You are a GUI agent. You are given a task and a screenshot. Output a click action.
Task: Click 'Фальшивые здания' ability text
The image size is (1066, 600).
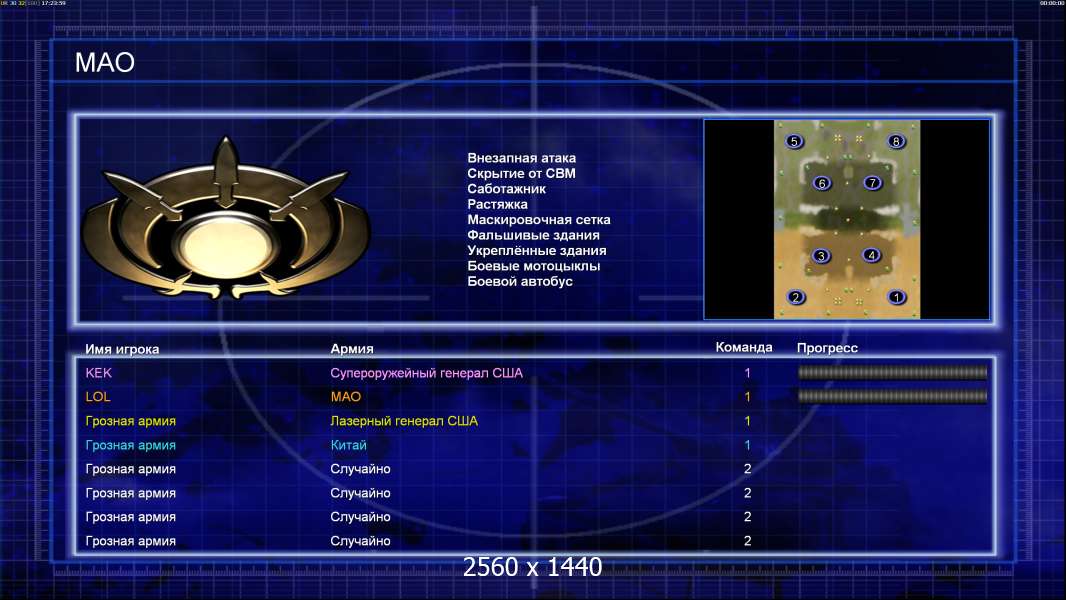pyautogui.click(x=533, y=235)
